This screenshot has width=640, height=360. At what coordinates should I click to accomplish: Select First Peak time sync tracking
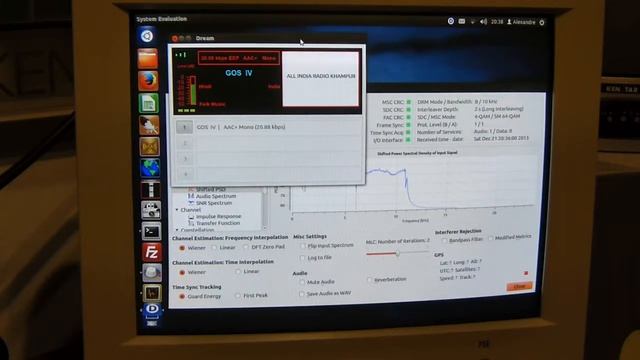(238, 296)
